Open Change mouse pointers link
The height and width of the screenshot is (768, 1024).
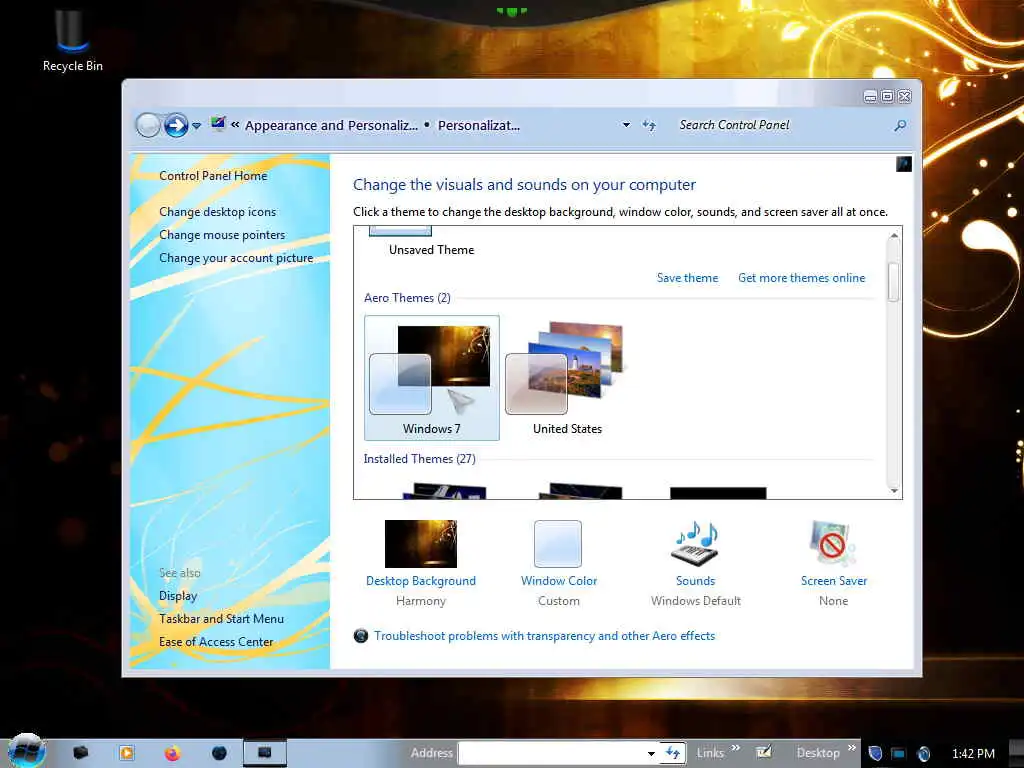(x=222, y=234)
